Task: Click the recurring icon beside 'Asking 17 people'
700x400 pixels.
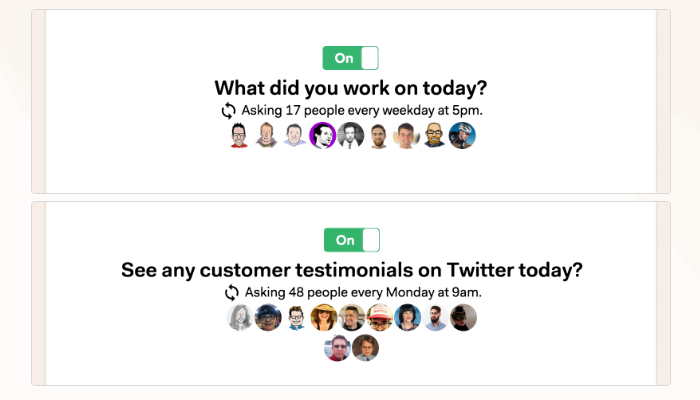Action: pos(229,110)
